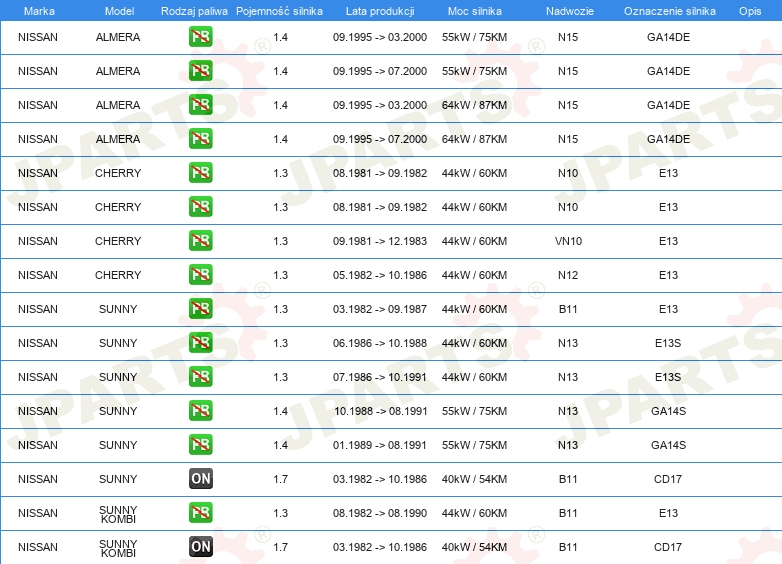The height and width of the screenshot is (564, 782).
Task: Click 40kW / 54KM in the Sunny Kombi row
Action: coord(474,547)
